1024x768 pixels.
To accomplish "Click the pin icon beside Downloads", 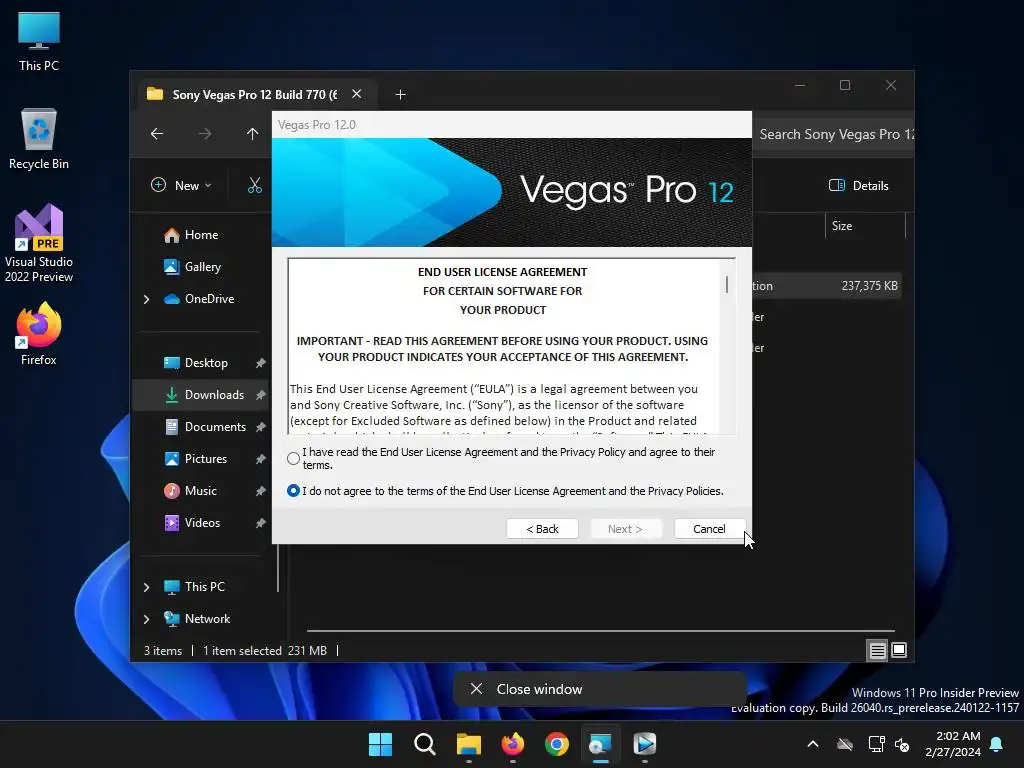I will (x=261, y=395).
